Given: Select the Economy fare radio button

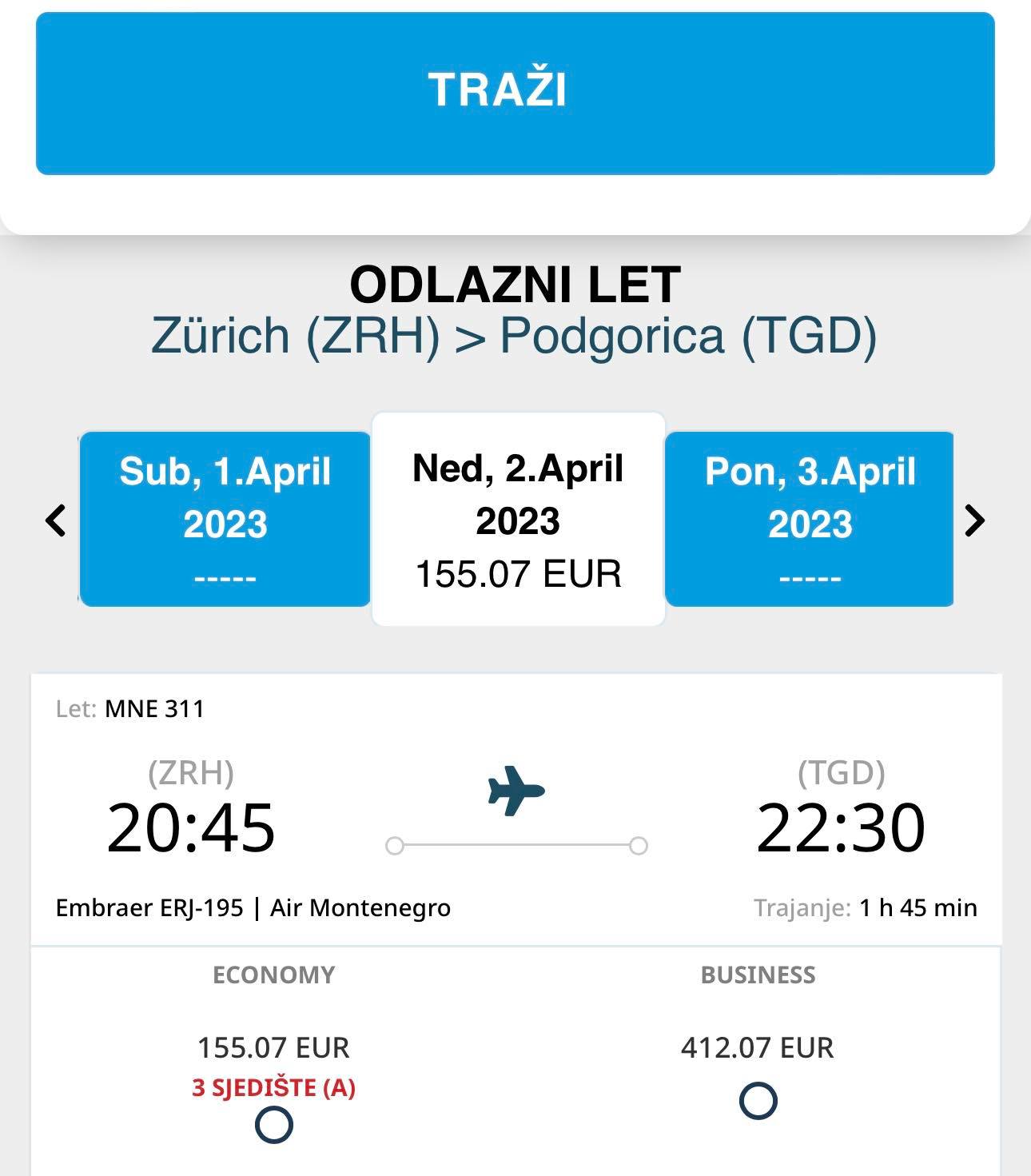Looking at the screenshot, I should [274, 1125].
